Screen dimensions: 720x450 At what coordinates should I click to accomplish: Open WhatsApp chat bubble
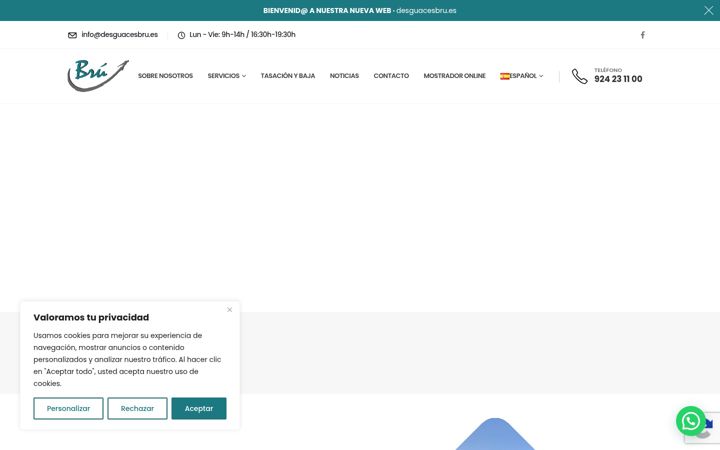[x=691, y=421]
